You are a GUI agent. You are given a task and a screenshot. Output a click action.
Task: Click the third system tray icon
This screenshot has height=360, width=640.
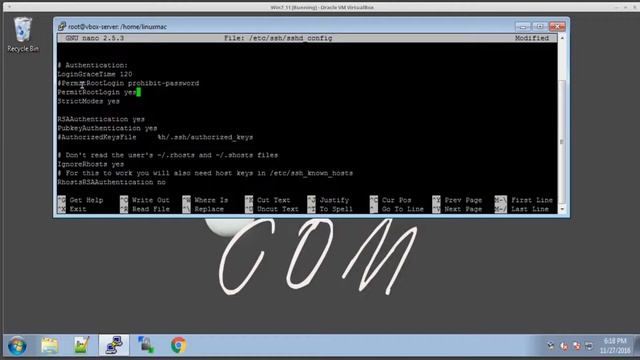576,346
